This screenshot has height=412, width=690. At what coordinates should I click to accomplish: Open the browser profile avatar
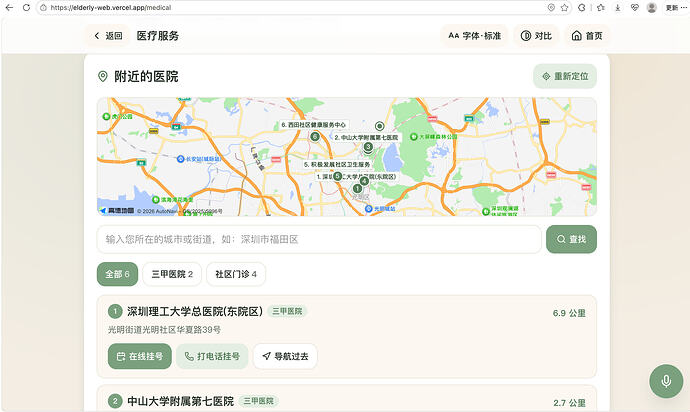point(652,7)
